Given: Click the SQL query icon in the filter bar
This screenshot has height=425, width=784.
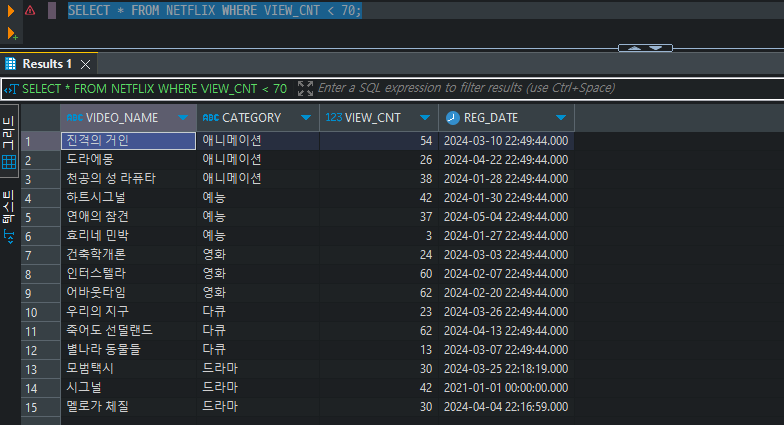Looking at the screenshot, I should coord(11,89).
